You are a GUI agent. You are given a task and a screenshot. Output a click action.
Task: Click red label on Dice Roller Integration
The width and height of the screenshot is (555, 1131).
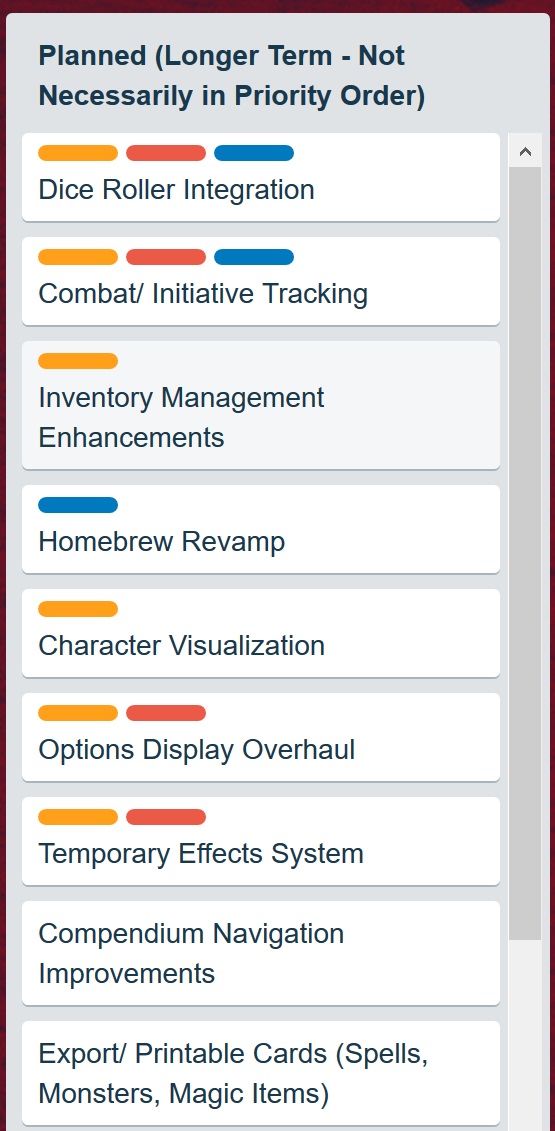click(x=166, y=153)
